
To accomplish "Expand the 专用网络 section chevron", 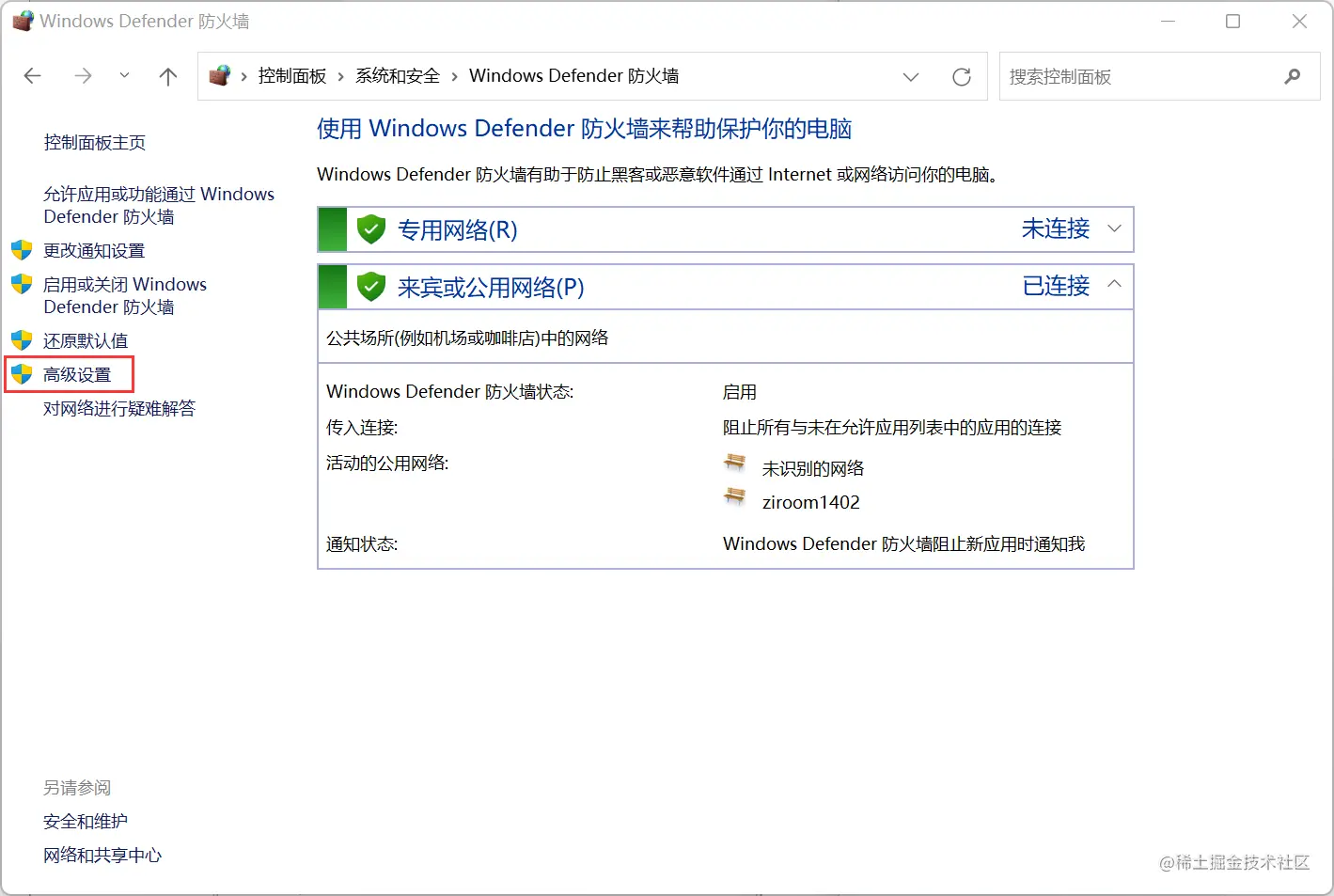I will [1115, 228].
